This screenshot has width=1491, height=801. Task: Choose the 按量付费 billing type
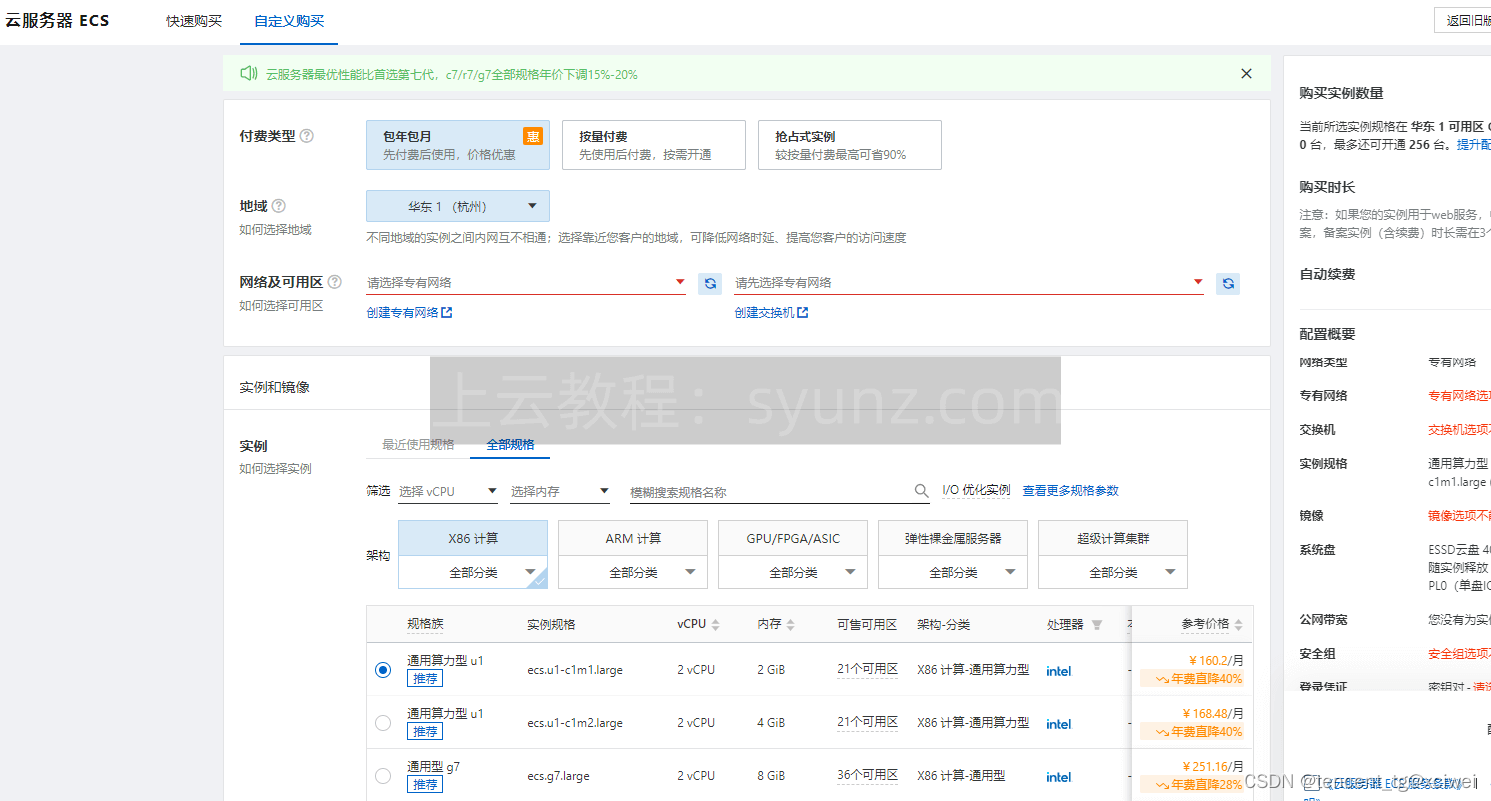pos(654,145)
